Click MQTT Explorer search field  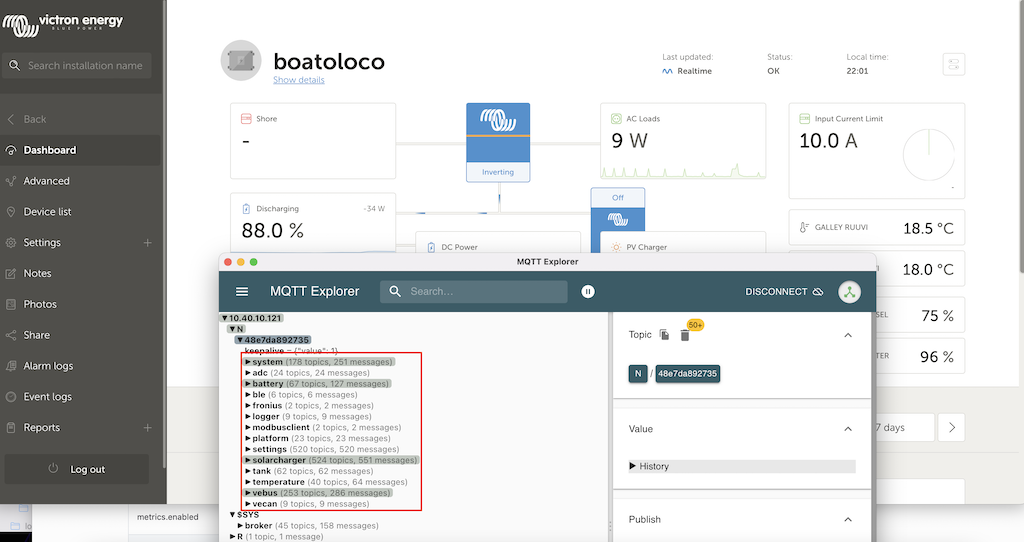473,292
